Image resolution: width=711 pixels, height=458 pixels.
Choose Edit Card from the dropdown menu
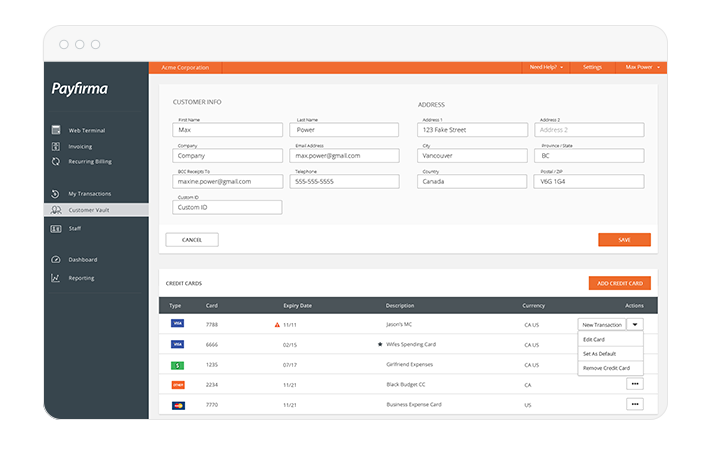[x=610, y=339]
